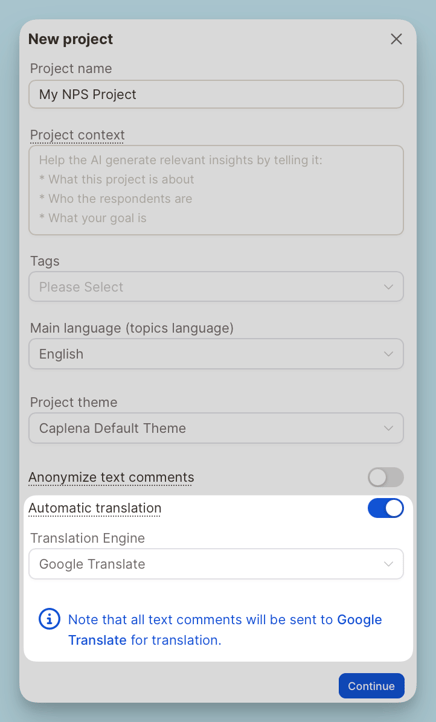Click the chevron arrow in Translation Engine field
The width and height of the screenshot is (436, 722).
(x=388, y=564)
